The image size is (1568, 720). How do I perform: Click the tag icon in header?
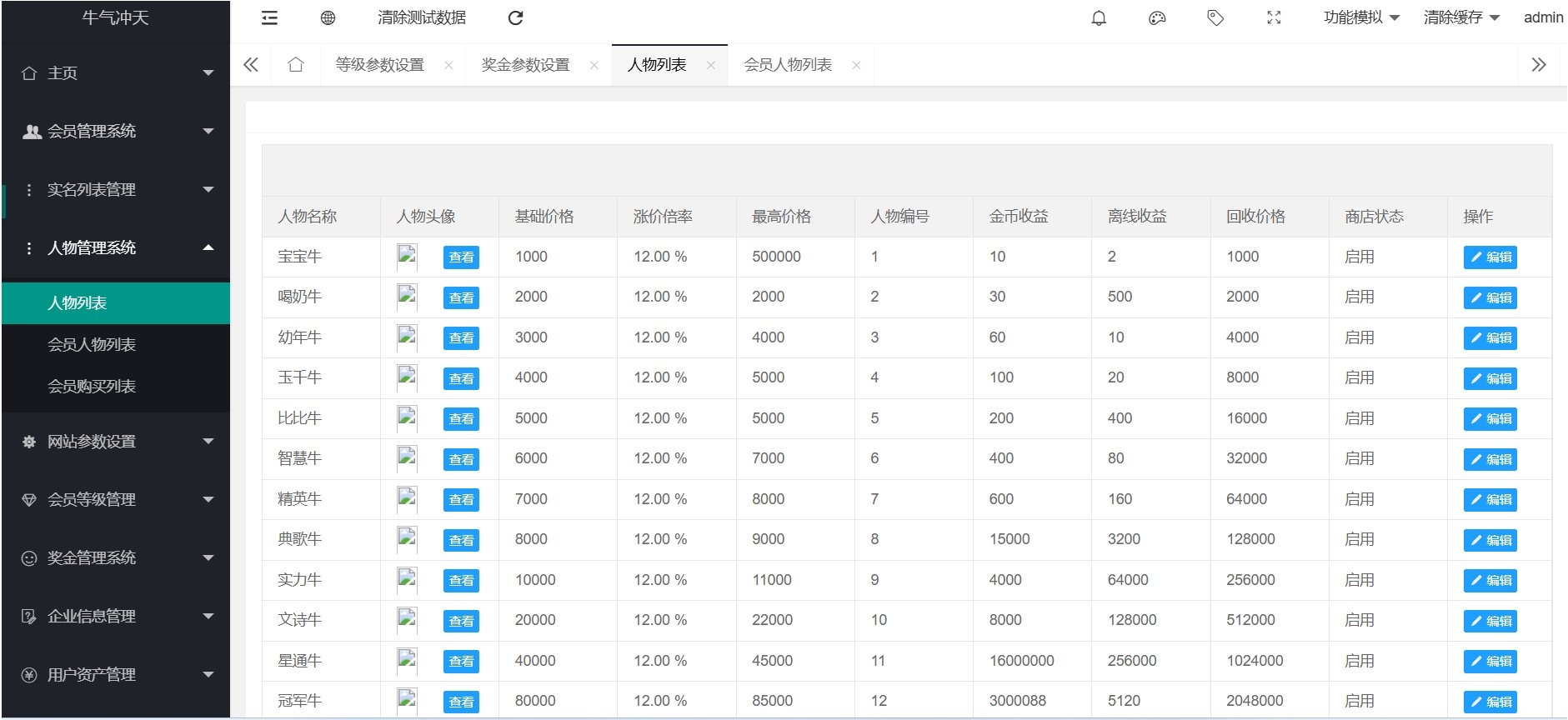click(x=1215, y=17)
